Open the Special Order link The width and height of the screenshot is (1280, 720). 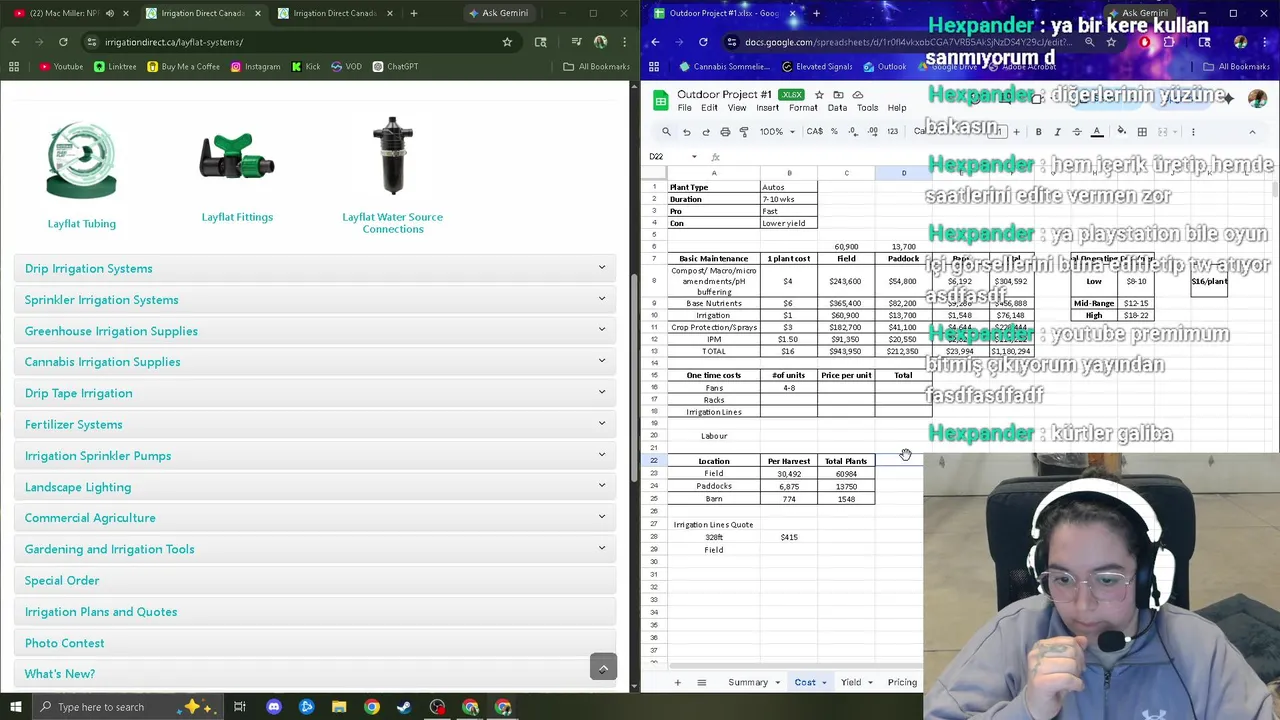pyautogui.click(x=62, y=580)
